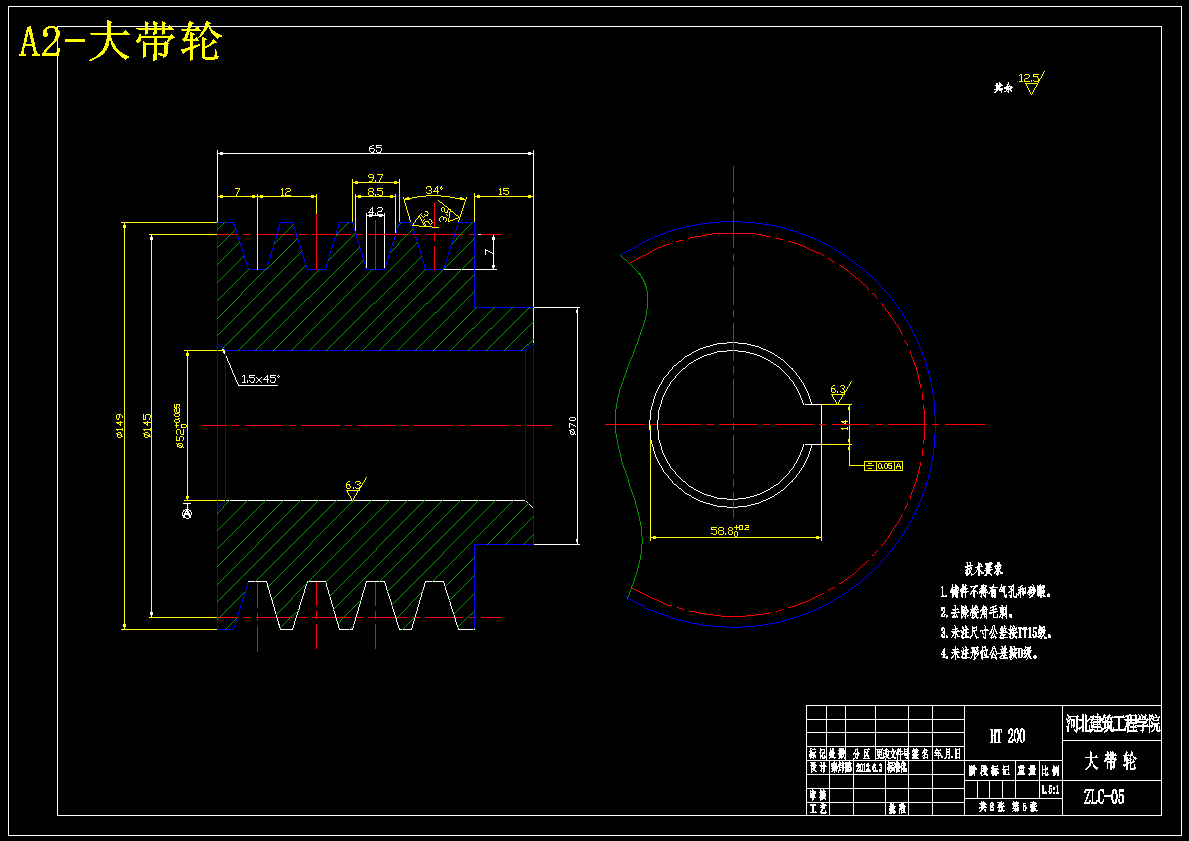The height and width of the screenshot is (841, 1189).
Task: Click the chamfer note "1.5×45°"
Action: (x=260, y=378)
